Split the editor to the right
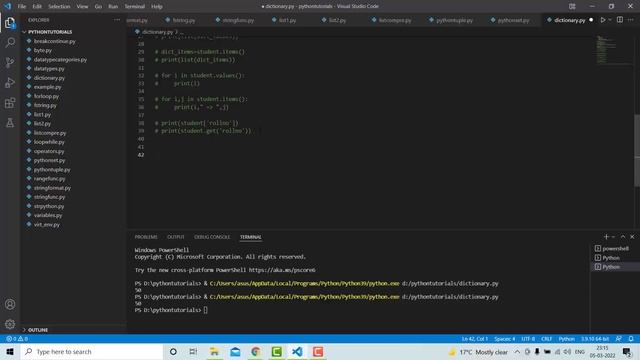This screenshot has height=360, width=640. coord(620,20)
